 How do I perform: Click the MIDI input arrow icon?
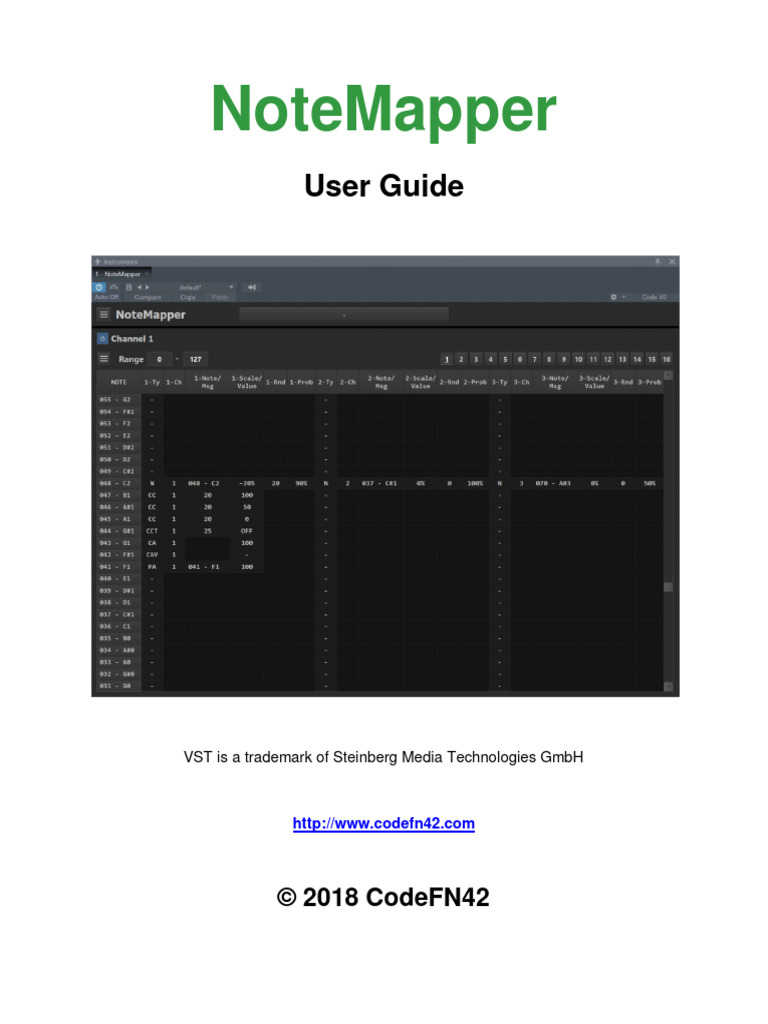click(x=251, y=287)
